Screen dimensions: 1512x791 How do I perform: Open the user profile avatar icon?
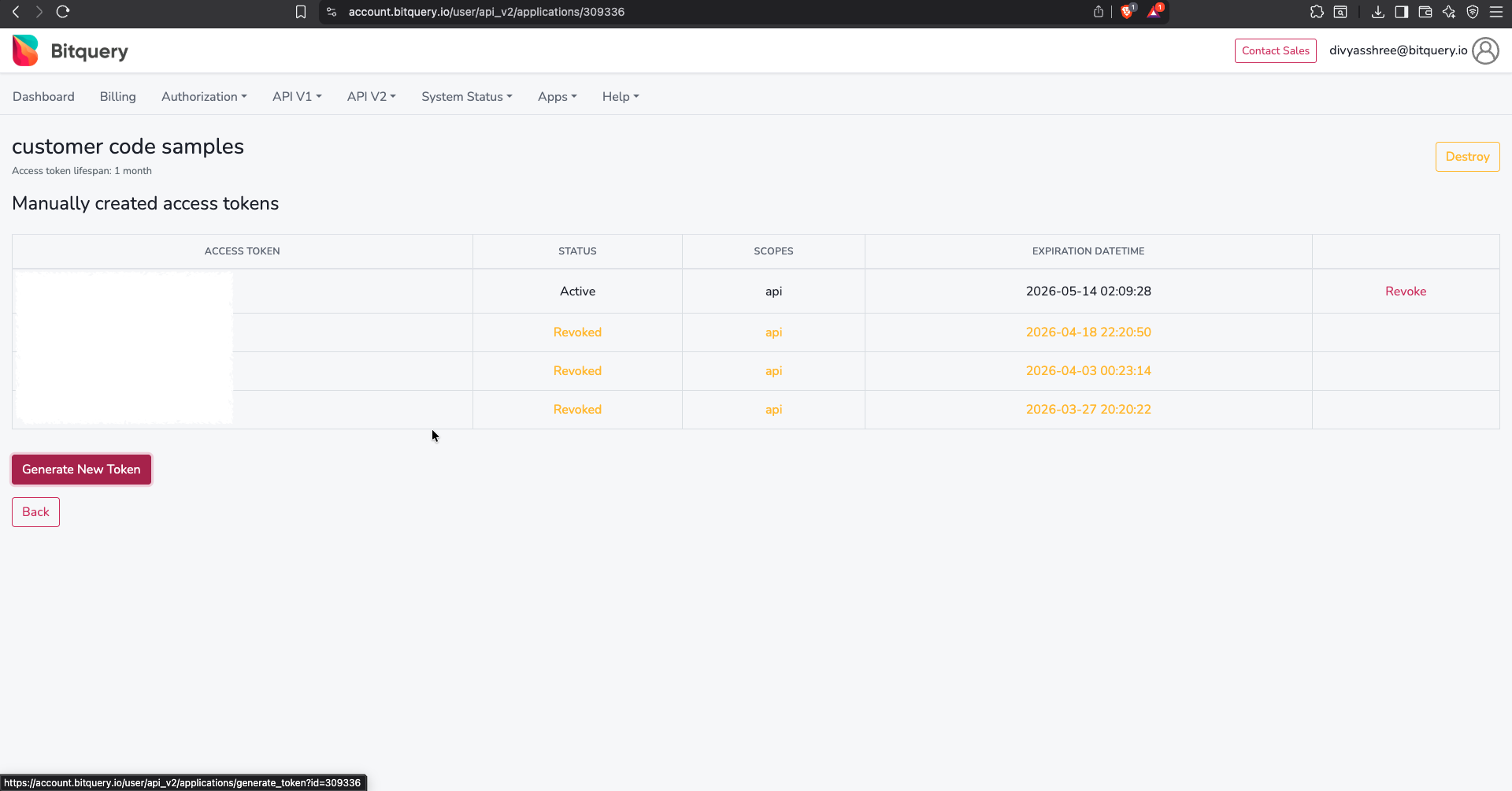1485,50
